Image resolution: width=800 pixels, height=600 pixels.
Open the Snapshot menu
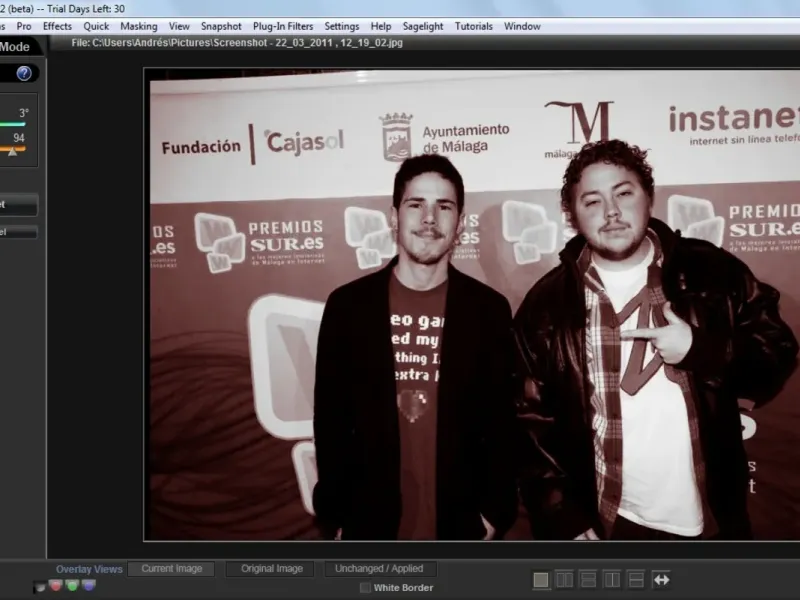(221, 27)
